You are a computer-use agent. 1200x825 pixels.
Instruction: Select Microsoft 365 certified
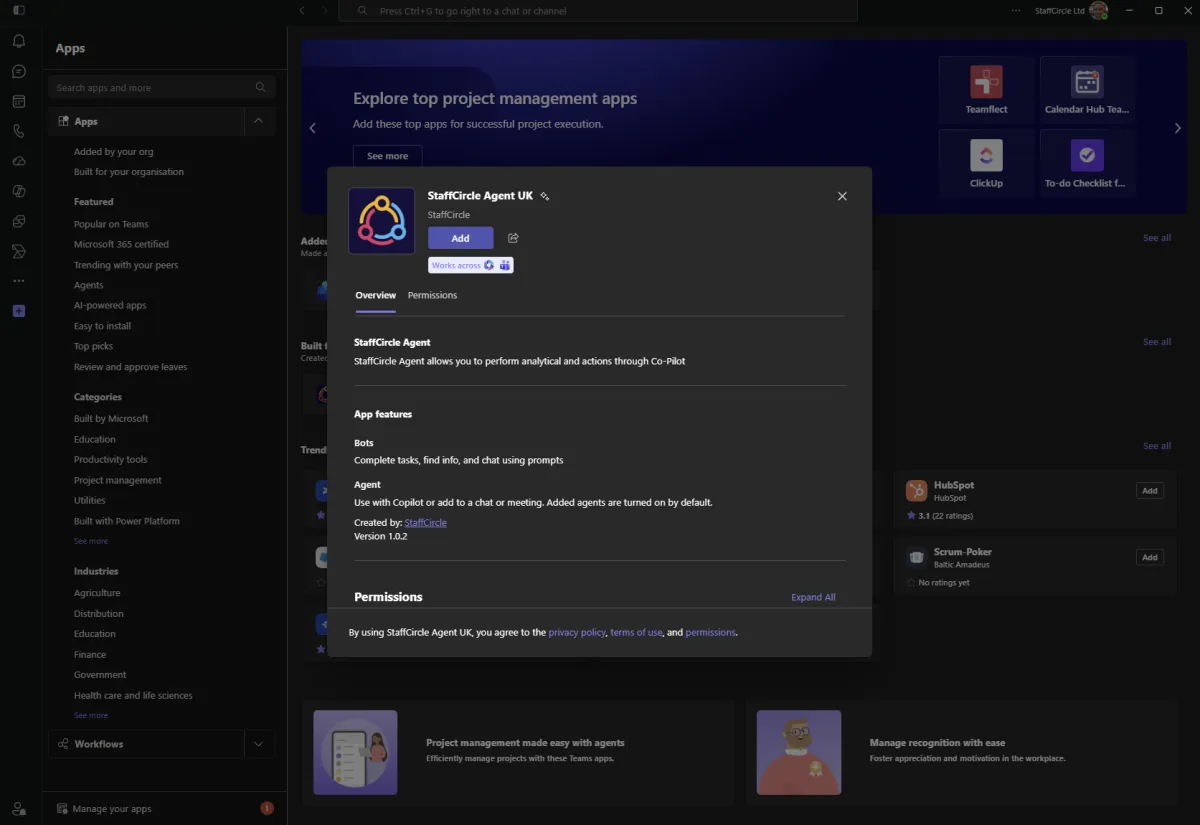121,244
